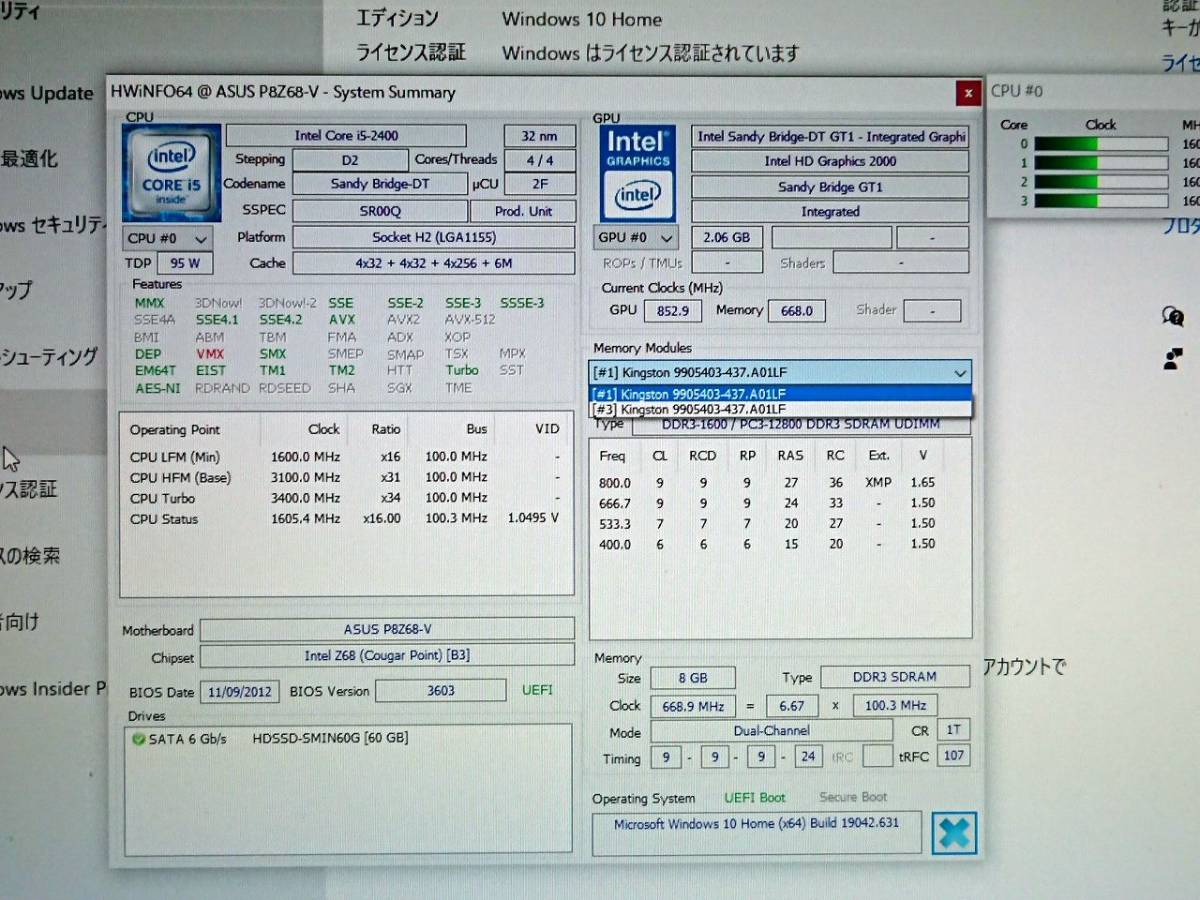Expand the Memory Modules combo box arrow

coord(960,373)
